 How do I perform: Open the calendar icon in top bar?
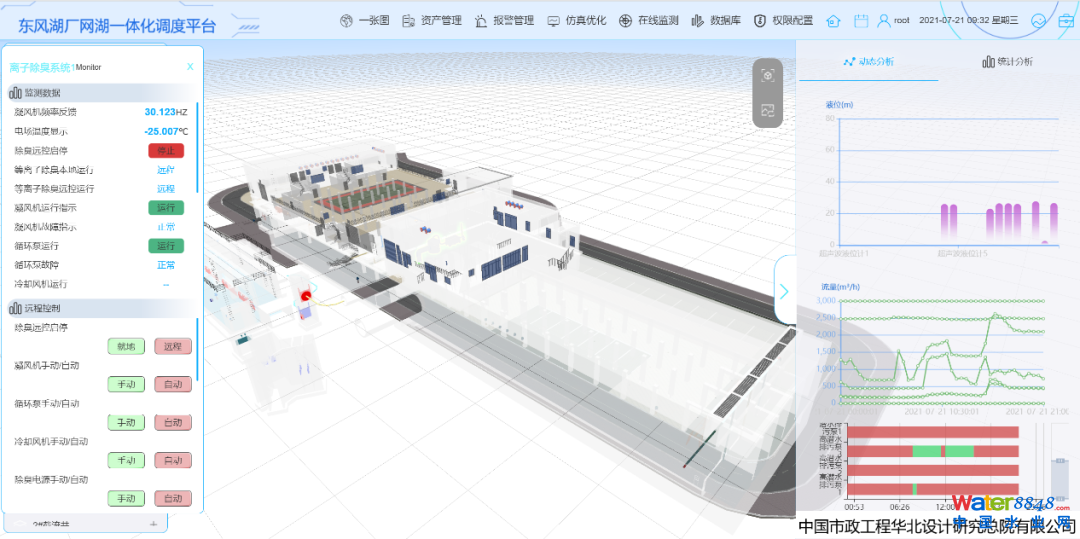point(860,20)
